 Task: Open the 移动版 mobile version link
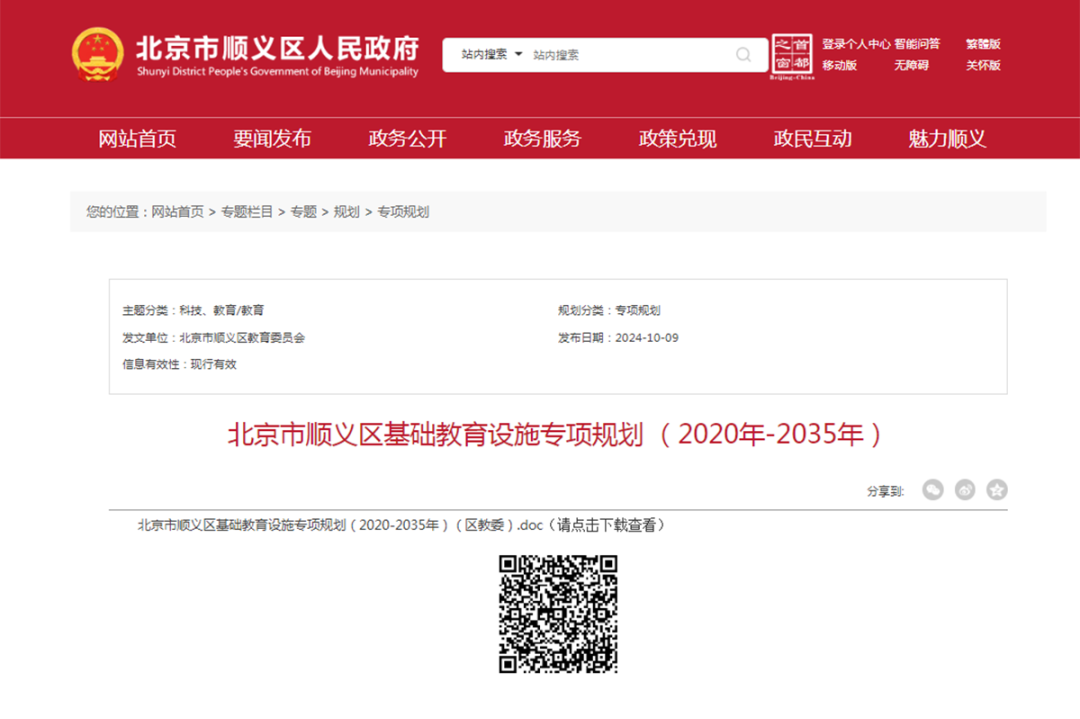click(839, 65)
